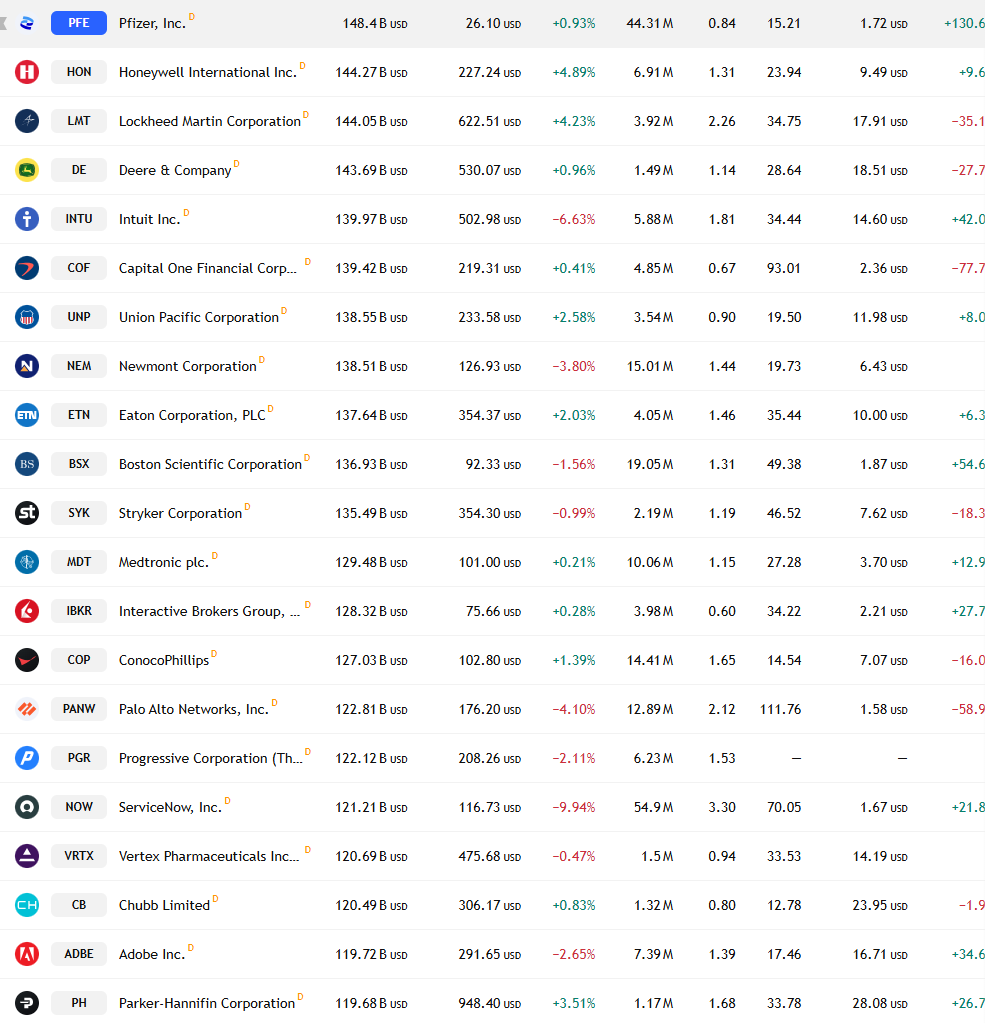Click the Parker-Hannifin logo icon
Screen dimensions: 985x1023
point(27,1003)
